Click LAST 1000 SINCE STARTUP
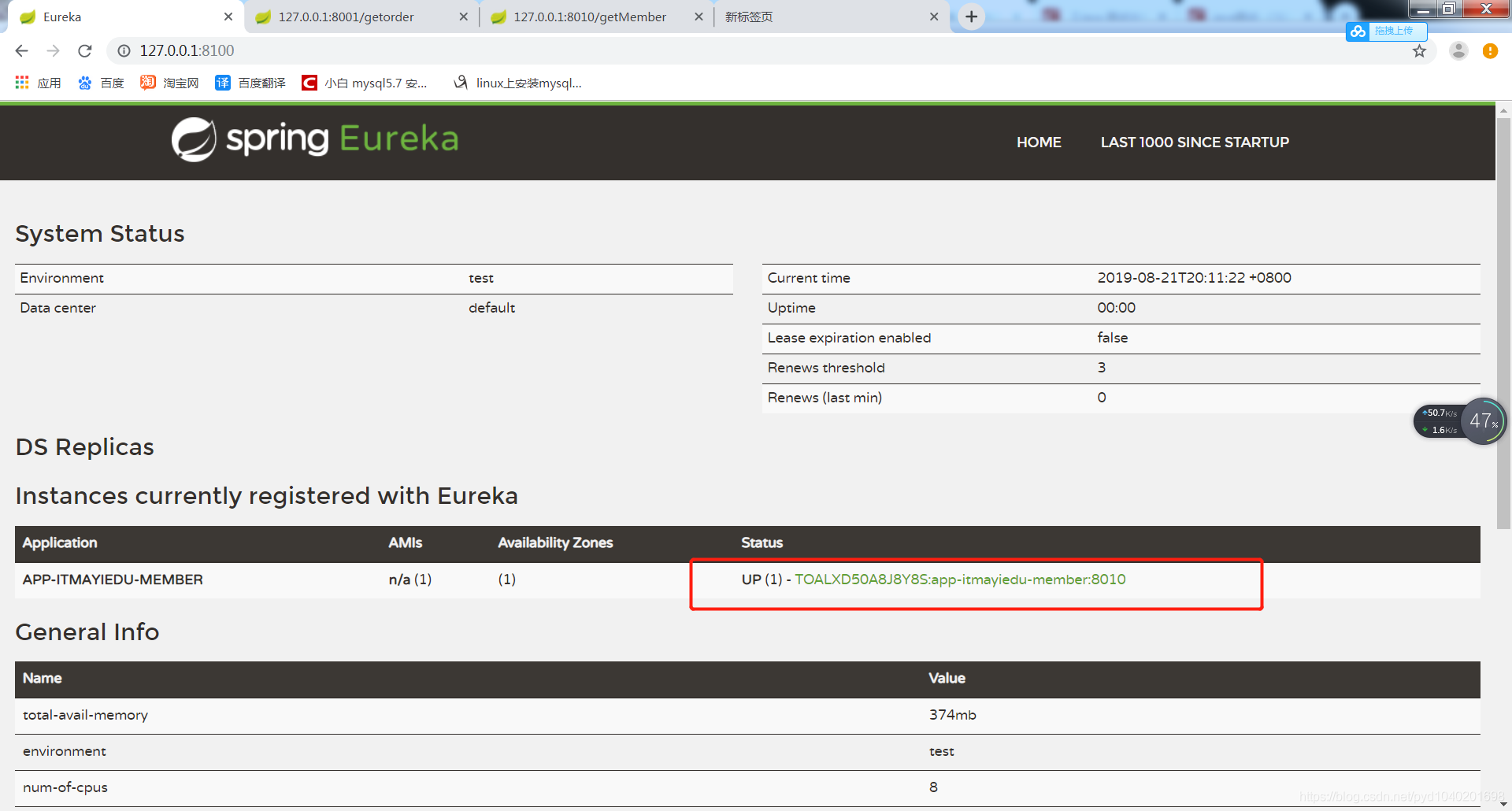Screen dimensions: 1512x811 [1194, 142]
